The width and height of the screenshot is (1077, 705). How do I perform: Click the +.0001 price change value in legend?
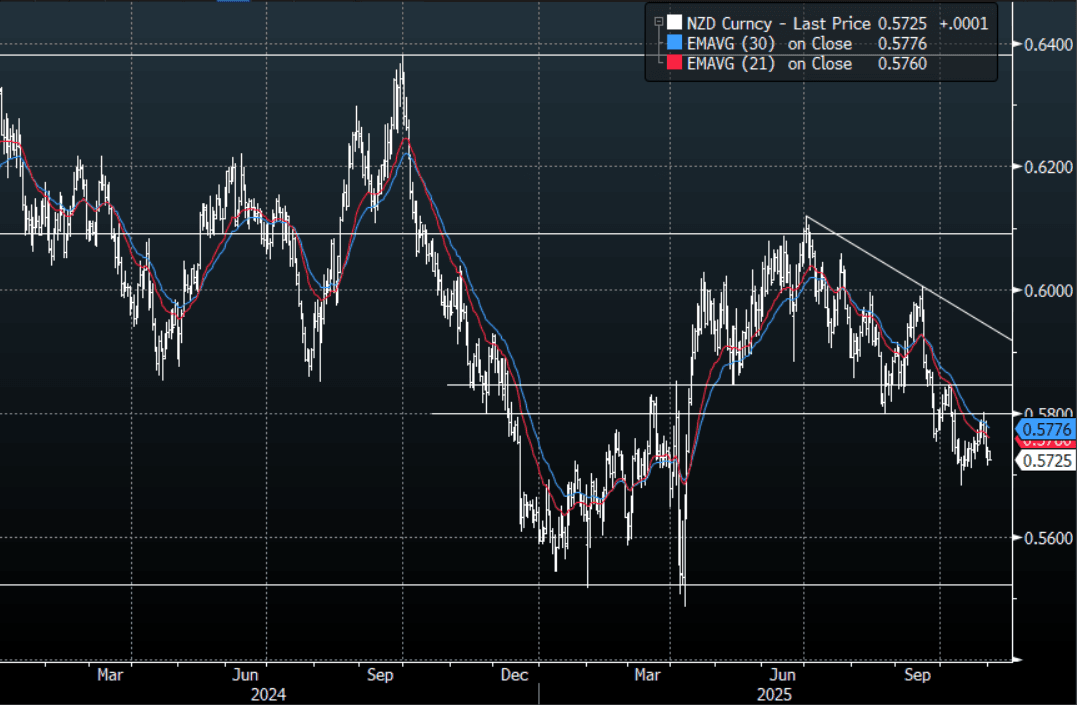pyautogui.click(x=964, y=23)
